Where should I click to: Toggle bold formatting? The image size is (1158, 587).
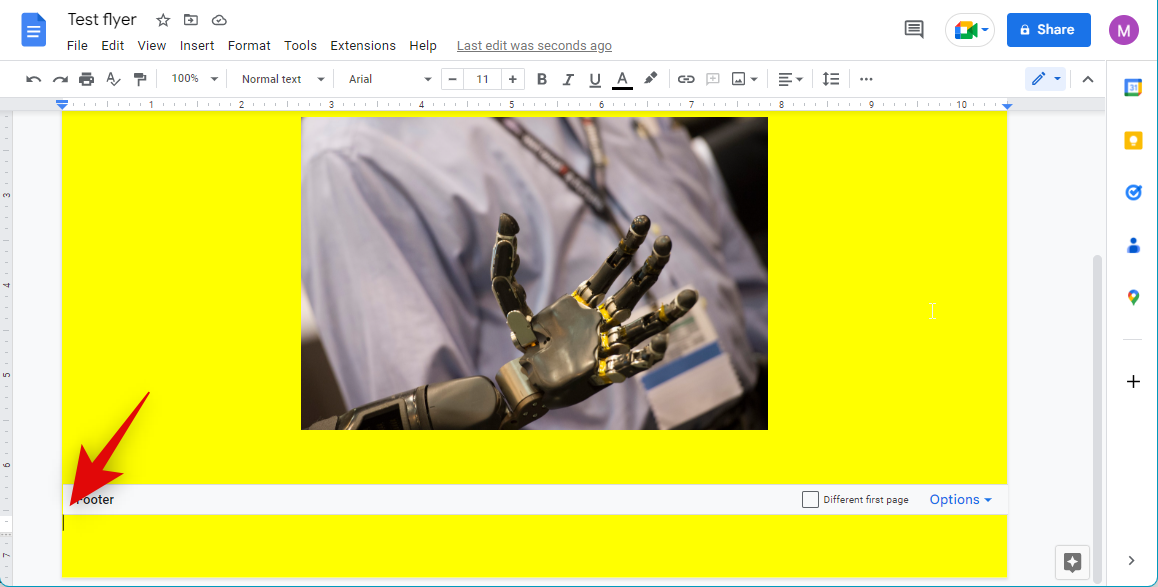pos(542,79)
